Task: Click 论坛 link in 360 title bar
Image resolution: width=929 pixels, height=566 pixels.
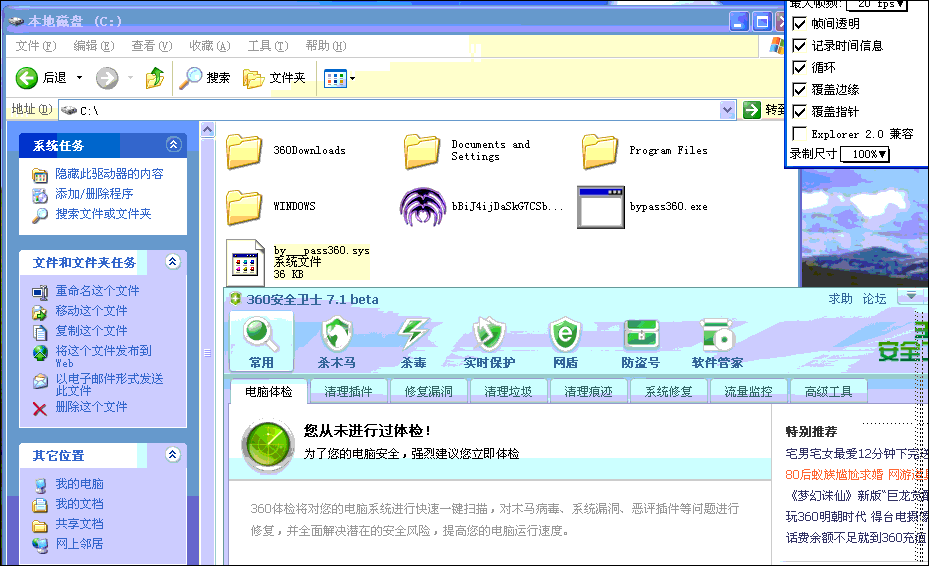Action: click(x=874, y=299)
